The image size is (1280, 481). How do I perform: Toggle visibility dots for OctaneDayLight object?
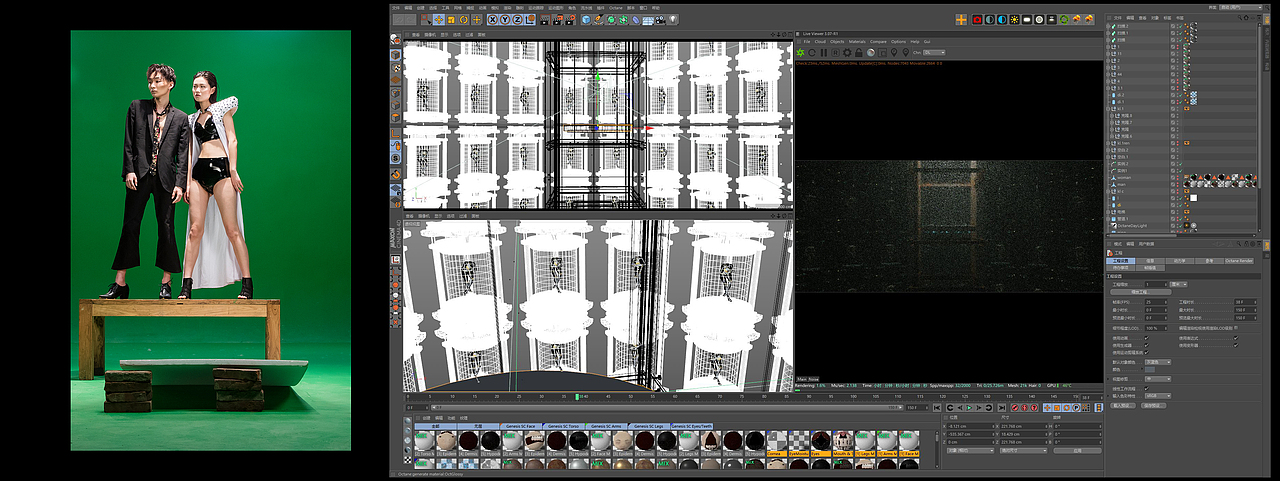1178,226
